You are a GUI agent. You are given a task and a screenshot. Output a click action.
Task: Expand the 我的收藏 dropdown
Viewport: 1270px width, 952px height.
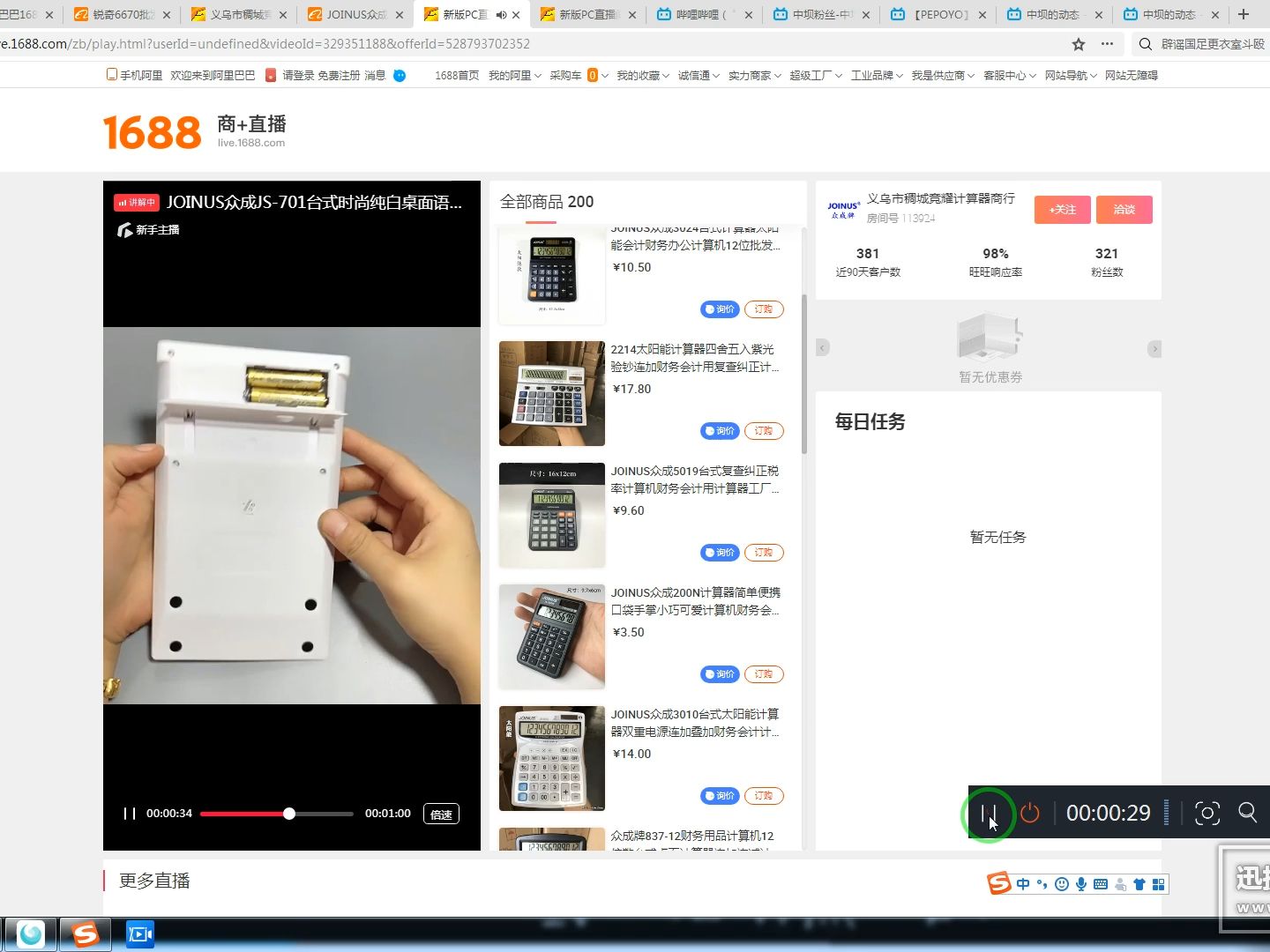click(x=643, y=76)
